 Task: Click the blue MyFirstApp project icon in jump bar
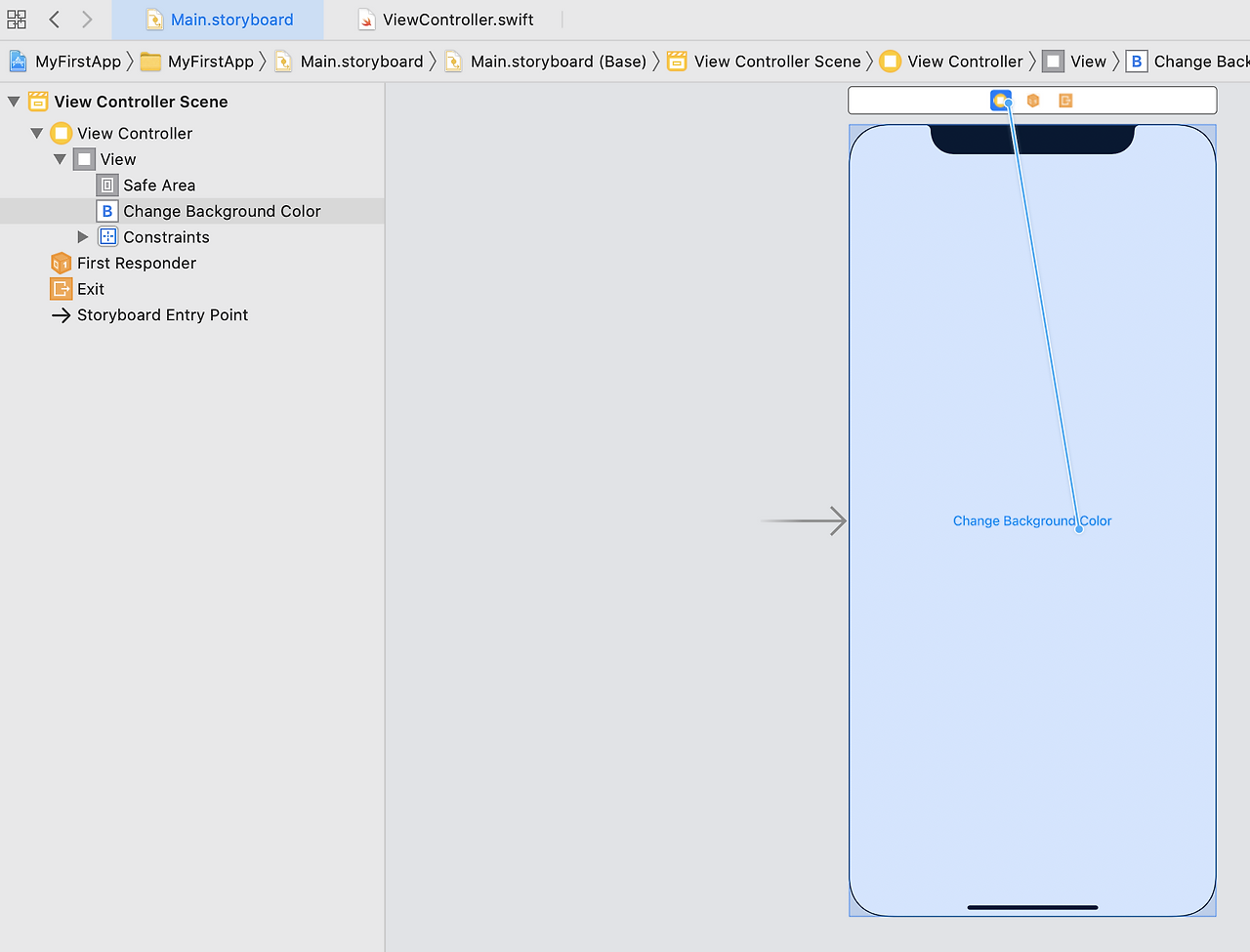[x=19, y=62]
